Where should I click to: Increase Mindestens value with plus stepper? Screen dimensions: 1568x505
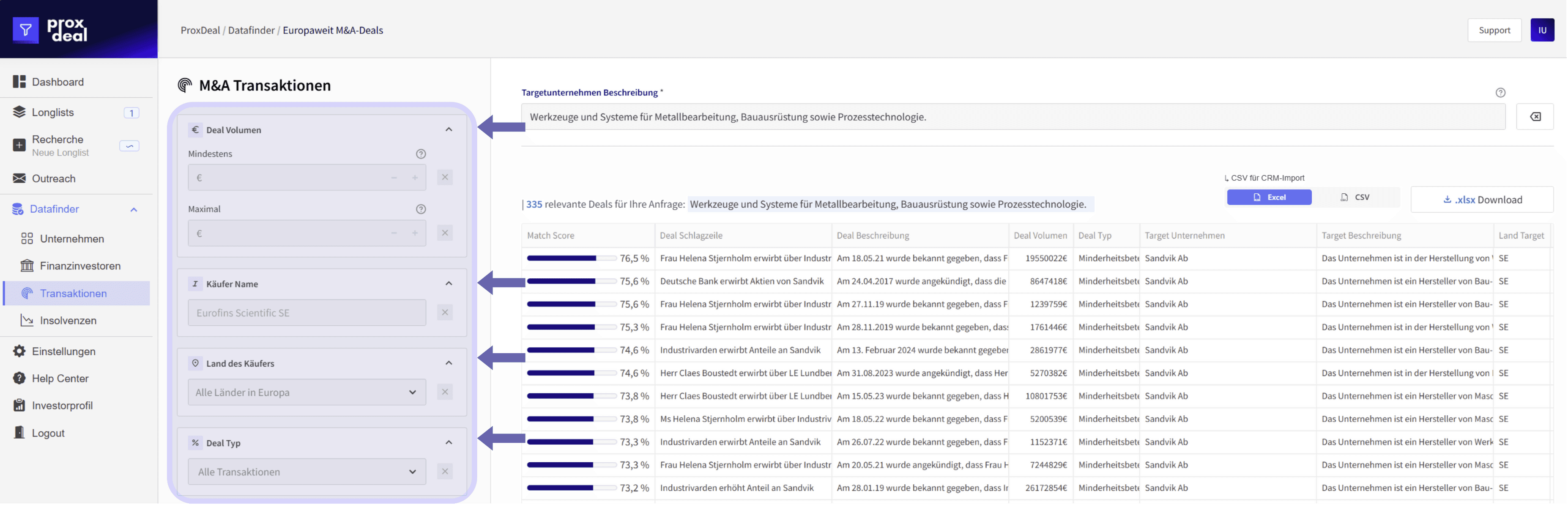click(x=415, y=178)
